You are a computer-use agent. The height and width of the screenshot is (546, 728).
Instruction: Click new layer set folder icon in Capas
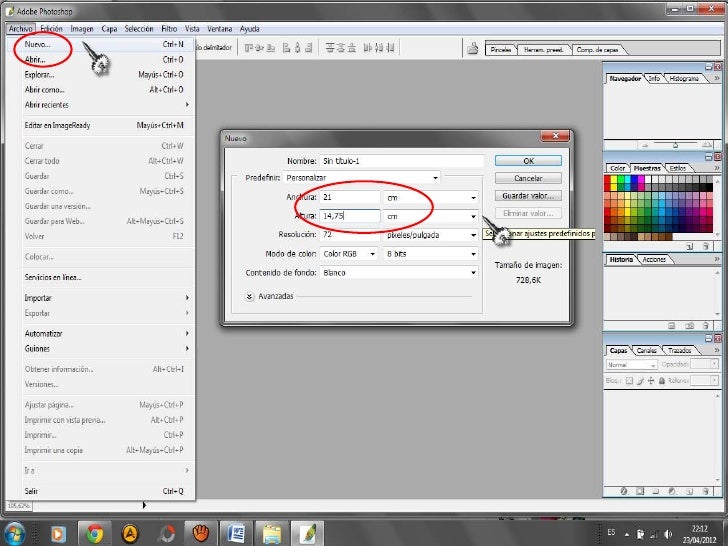pyautogui.click(x=656, y=491)
